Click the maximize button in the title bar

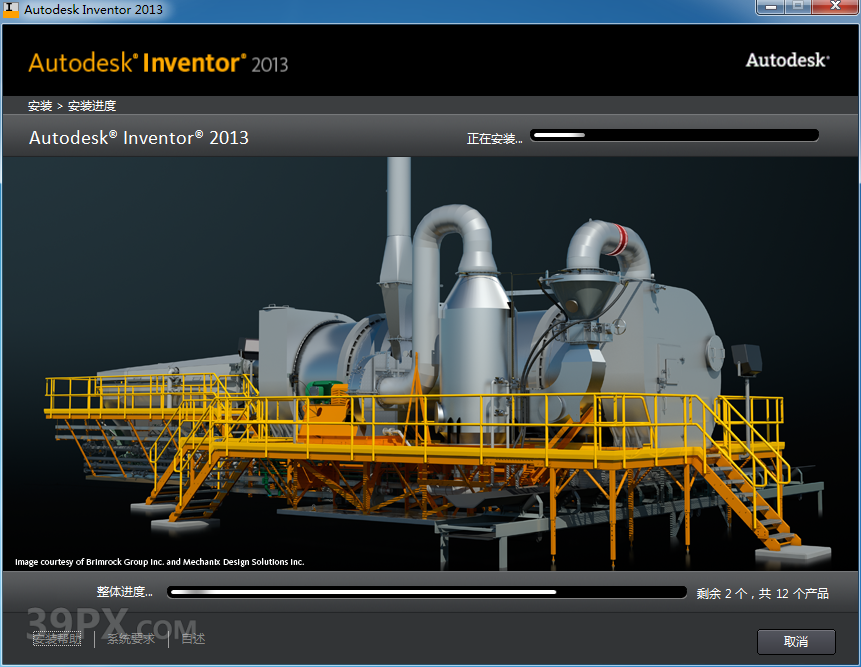coord(801,7)
